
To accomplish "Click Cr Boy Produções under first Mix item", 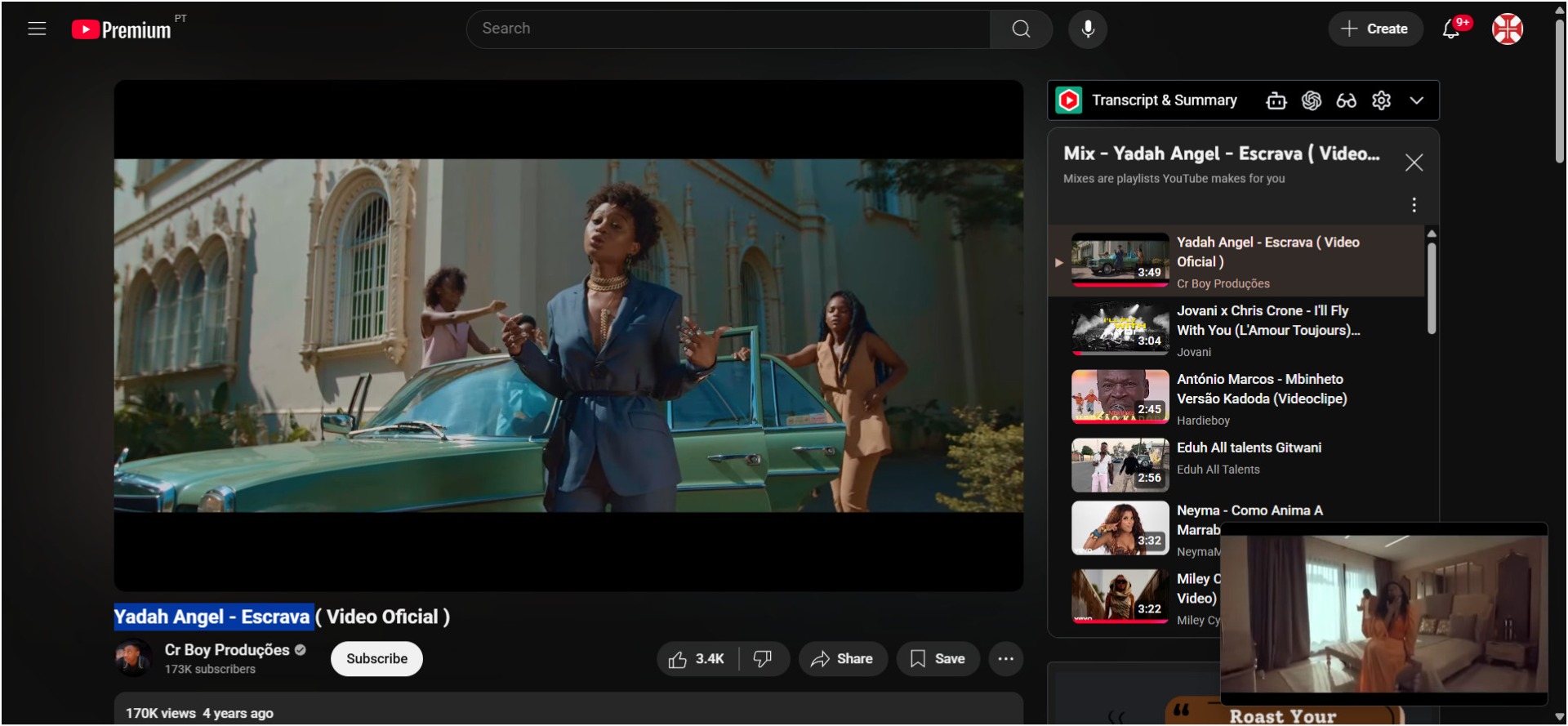I will 1223,284.
